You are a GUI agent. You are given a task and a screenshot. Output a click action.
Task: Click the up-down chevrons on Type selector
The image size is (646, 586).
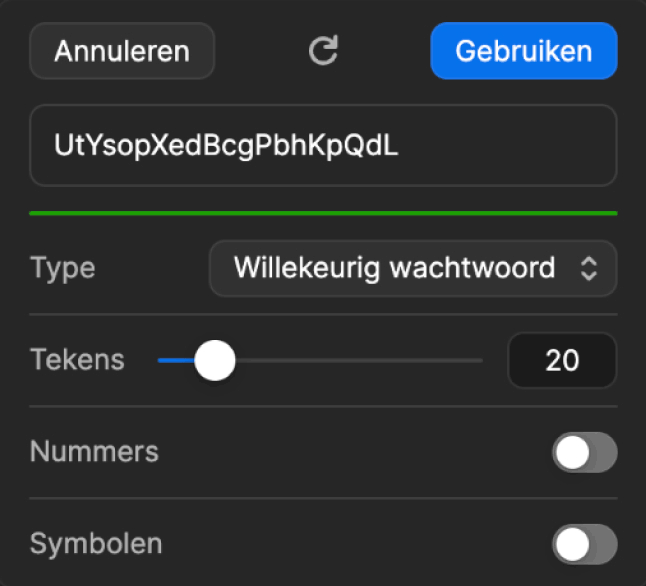[590, 268]
